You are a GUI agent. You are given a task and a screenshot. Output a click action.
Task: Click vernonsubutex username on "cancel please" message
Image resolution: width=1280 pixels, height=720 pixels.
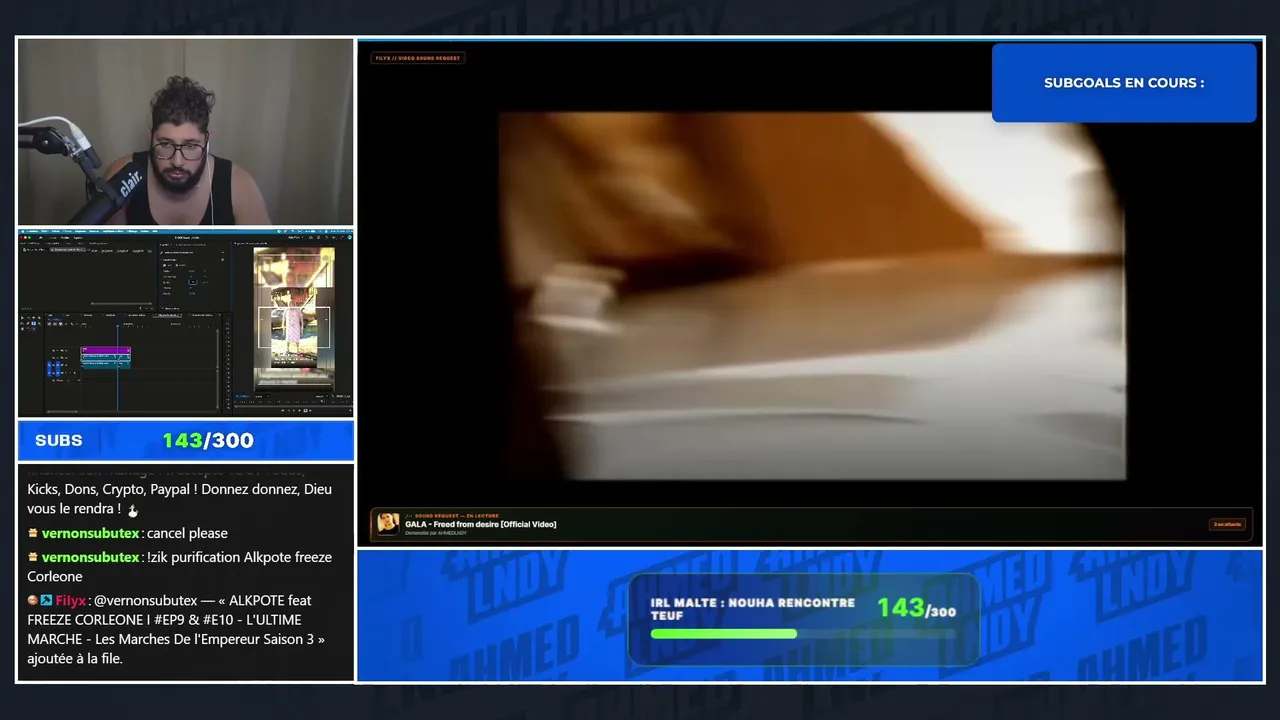click(90, 533)
